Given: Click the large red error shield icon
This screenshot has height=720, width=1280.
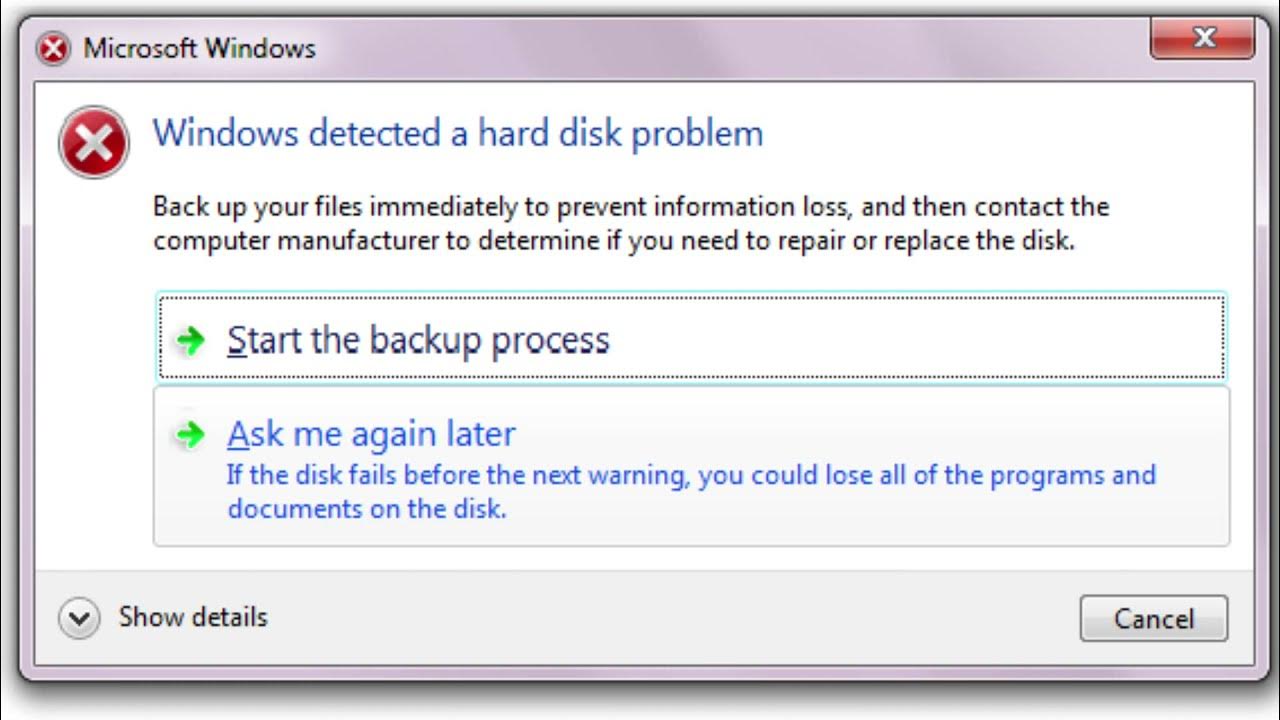Looking at the screenshot, I should [x=94, y=143].
